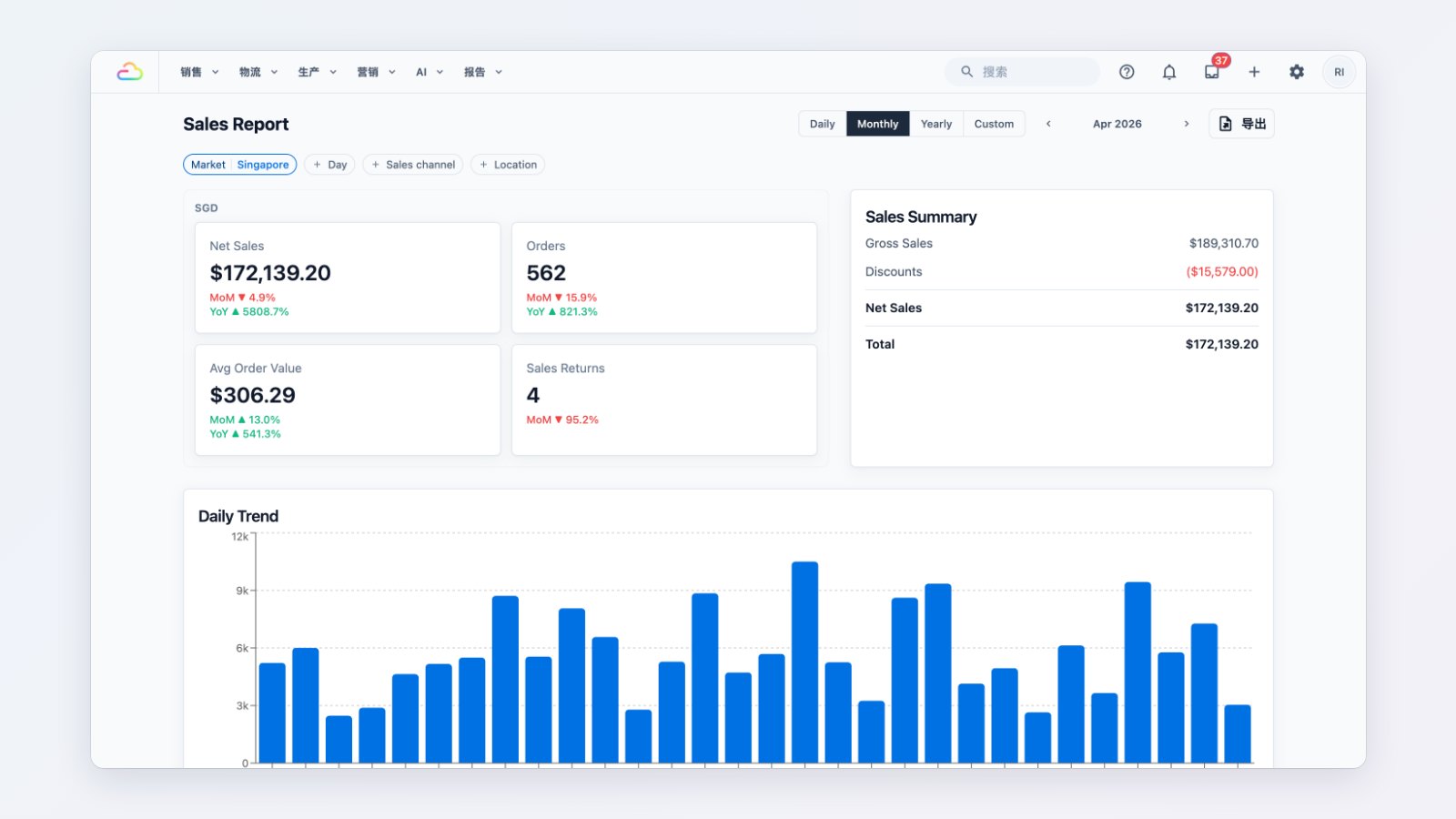Open the AI menu dropdown
Viewport: 1456px width, 819px height.
point(430,72)
